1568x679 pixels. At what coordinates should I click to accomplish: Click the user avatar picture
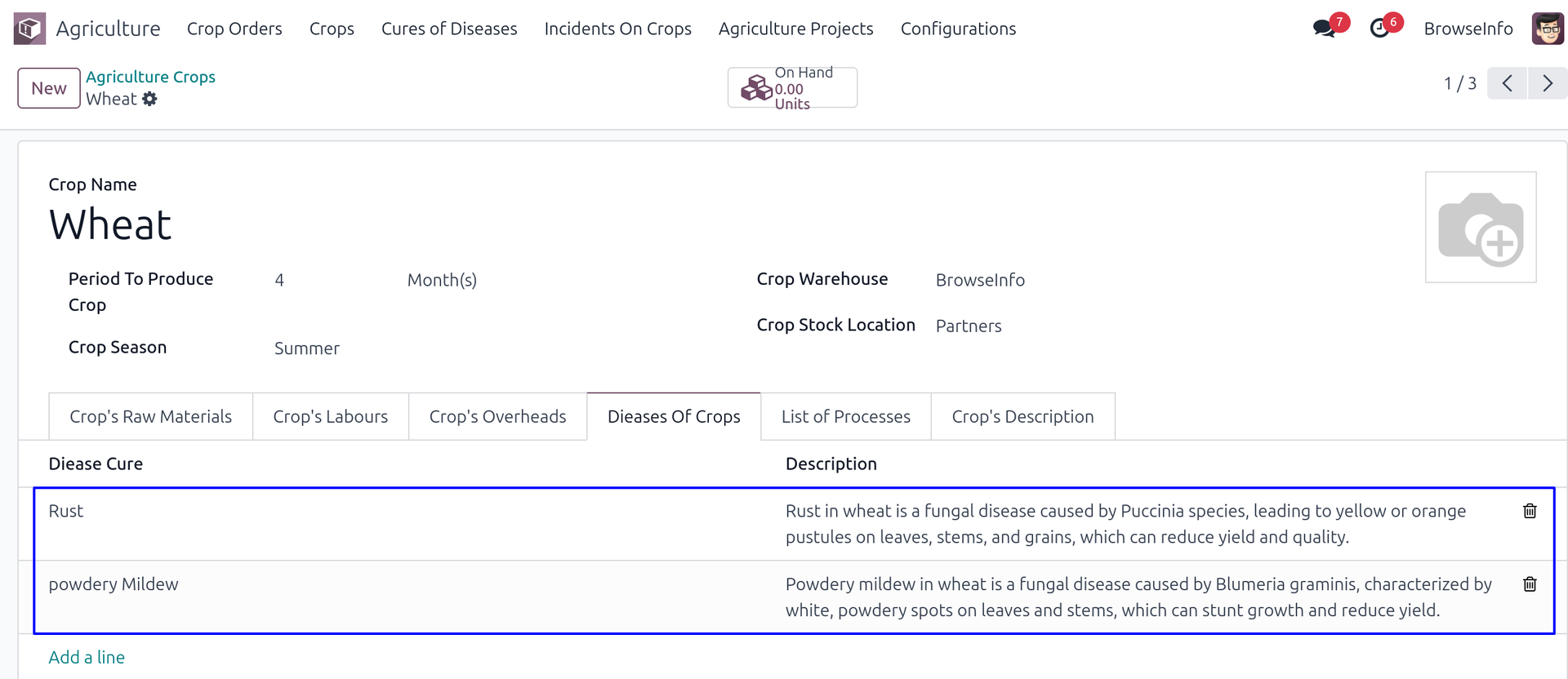click(1548, 29)
